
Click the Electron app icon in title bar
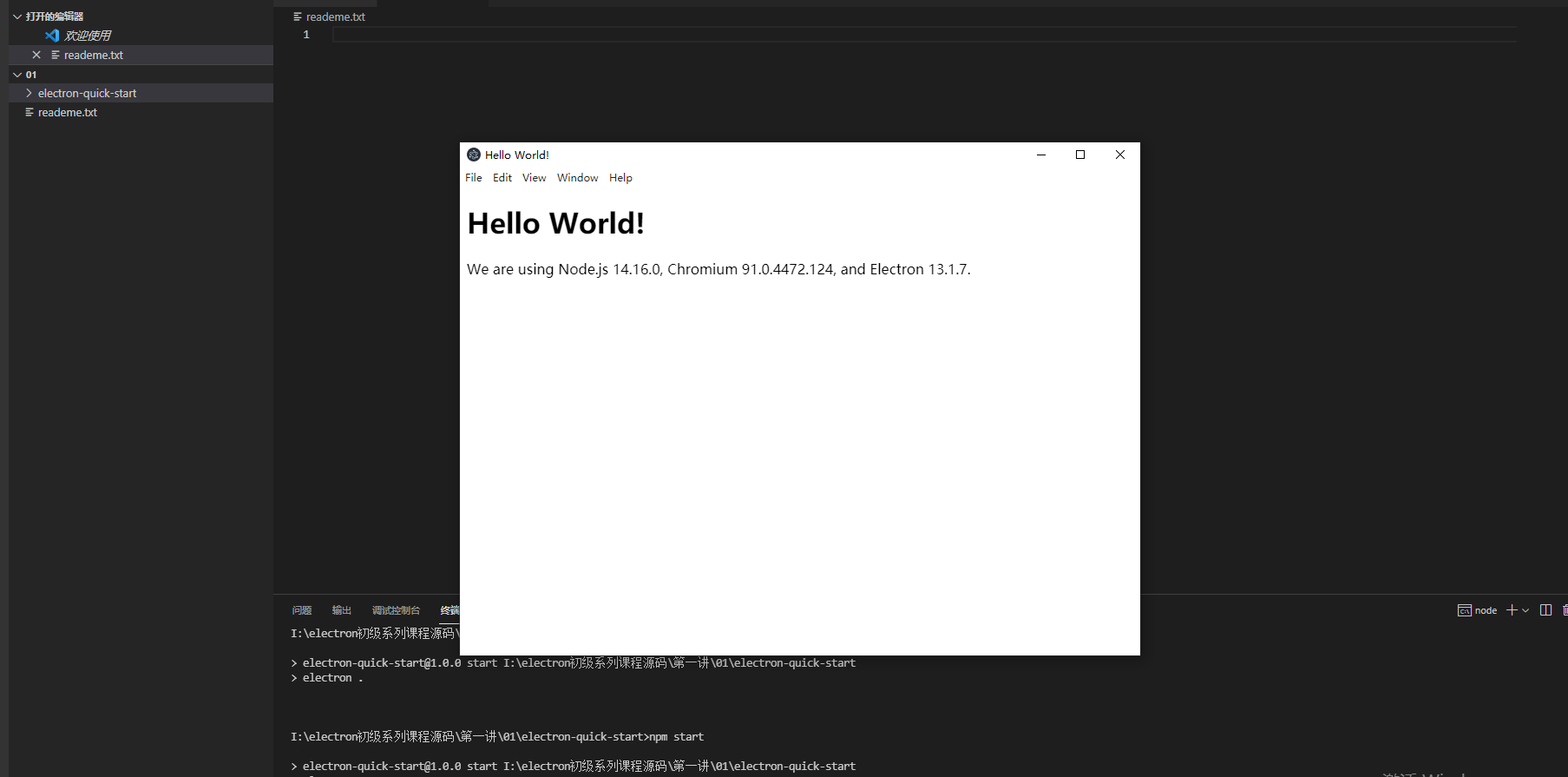coord(474,155)
